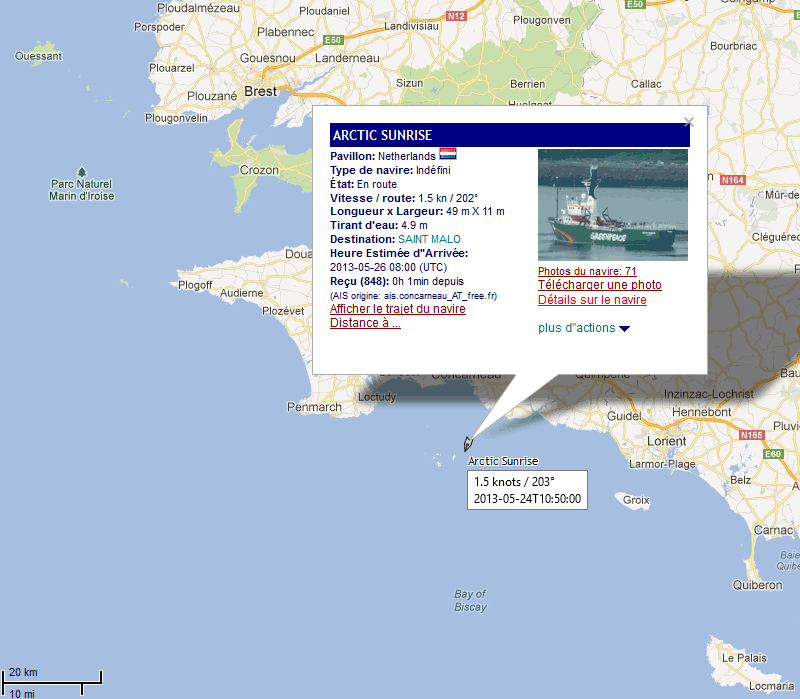Screen dimensions: 800x699
Task: Click the ARCTIC SUNRISE title bar
Action: pos(510,135)
